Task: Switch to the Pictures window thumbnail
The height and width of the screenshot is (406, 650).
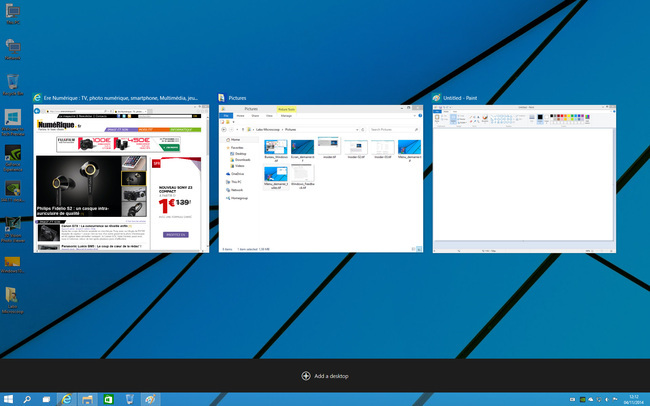Action: tap(321, 178)
